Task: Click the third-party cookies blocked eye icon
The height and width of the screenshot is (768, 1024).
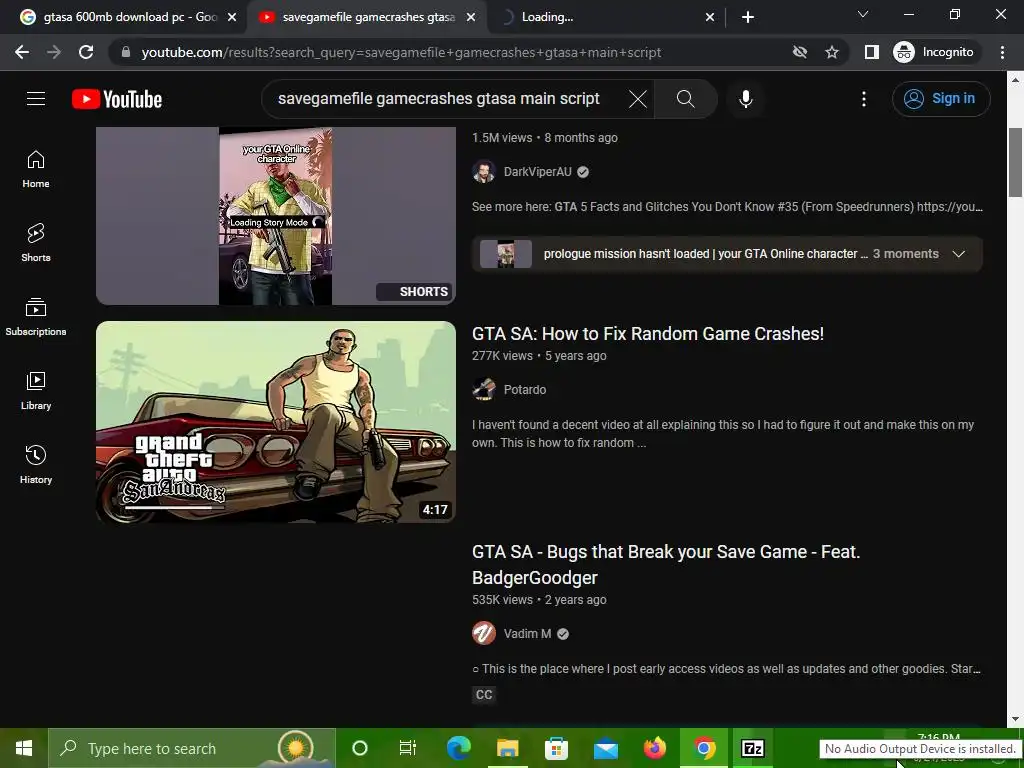Action: (799, 52)
